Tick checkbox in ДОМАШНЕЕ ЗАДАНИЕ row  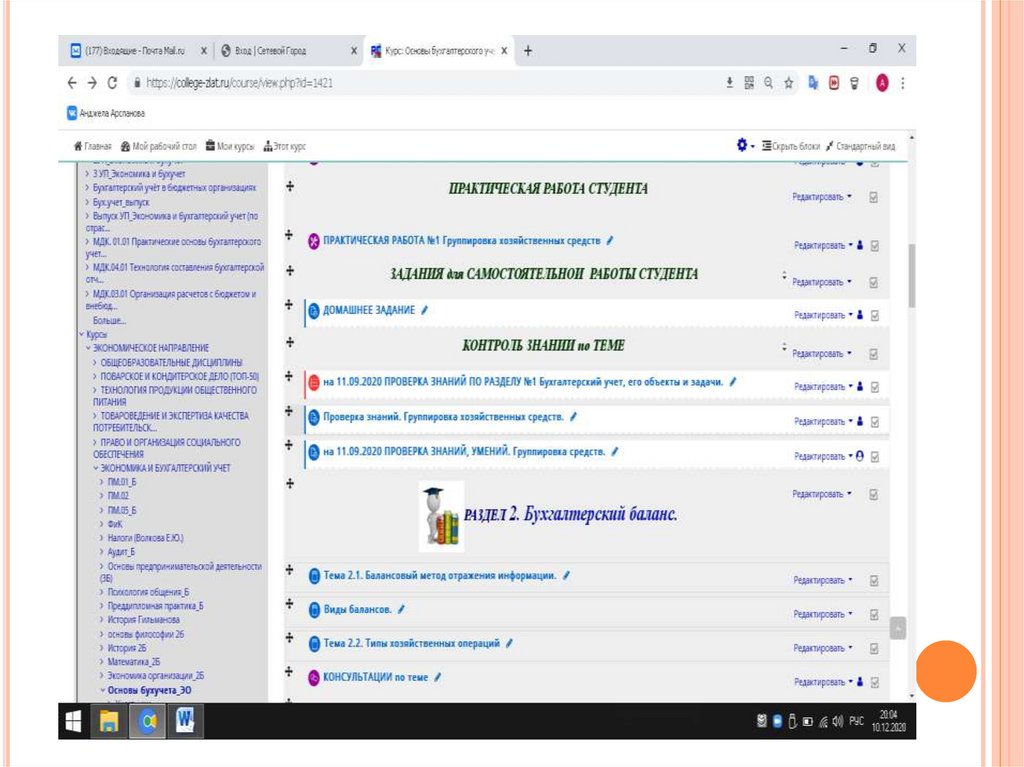click(x=875, y=316)
